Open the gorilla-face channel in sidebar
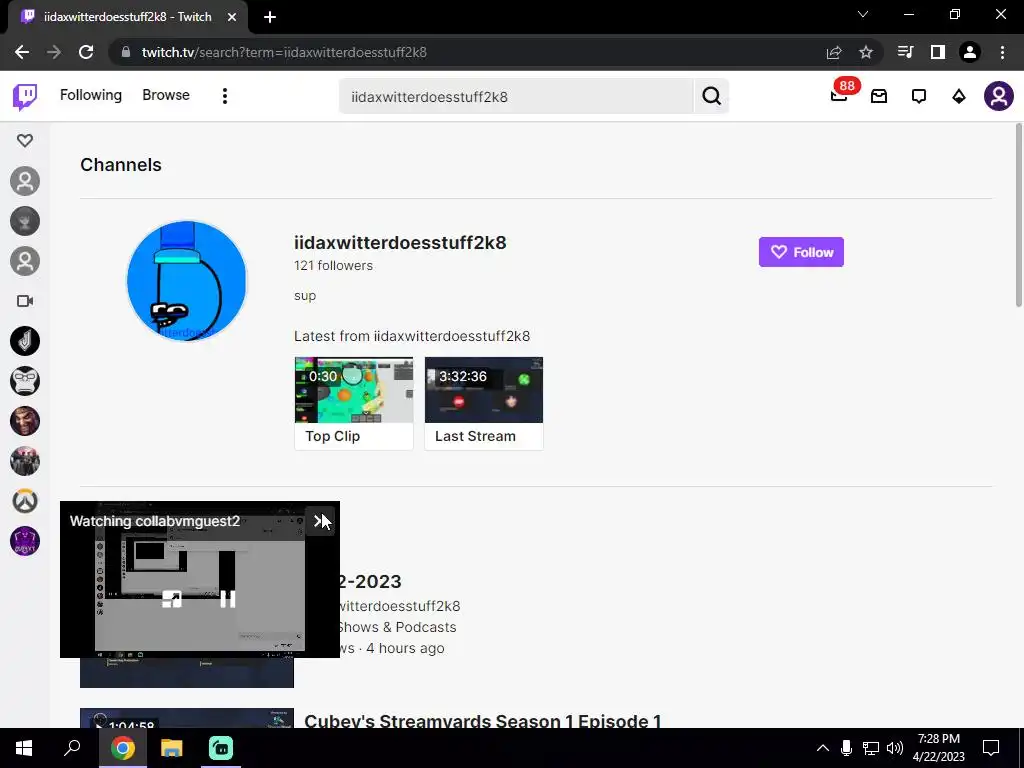The image size is (1024, 768). click(x=25, y=381)
